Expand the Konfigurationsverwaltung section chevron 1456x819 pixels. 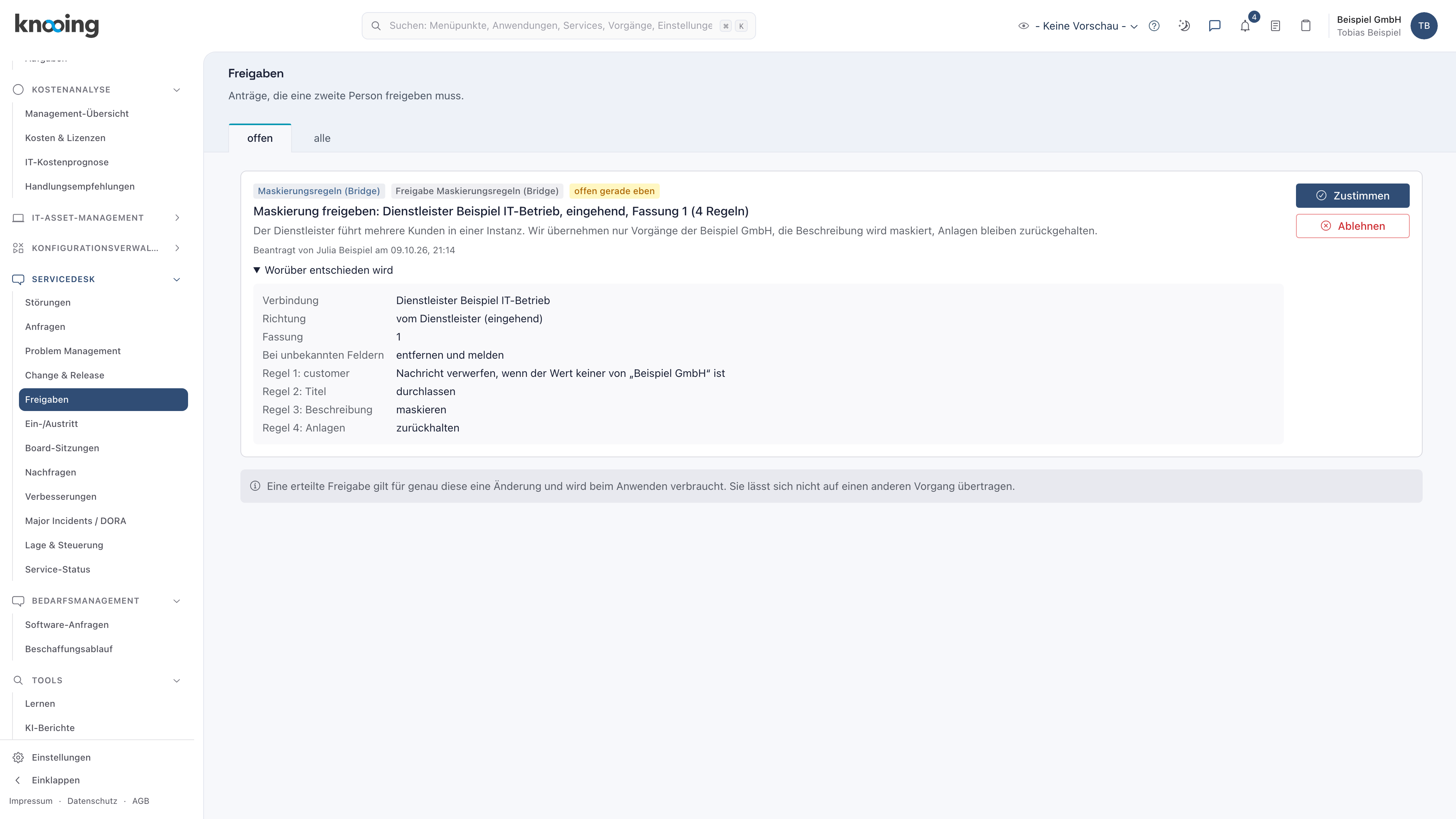[x=177, y=248]
